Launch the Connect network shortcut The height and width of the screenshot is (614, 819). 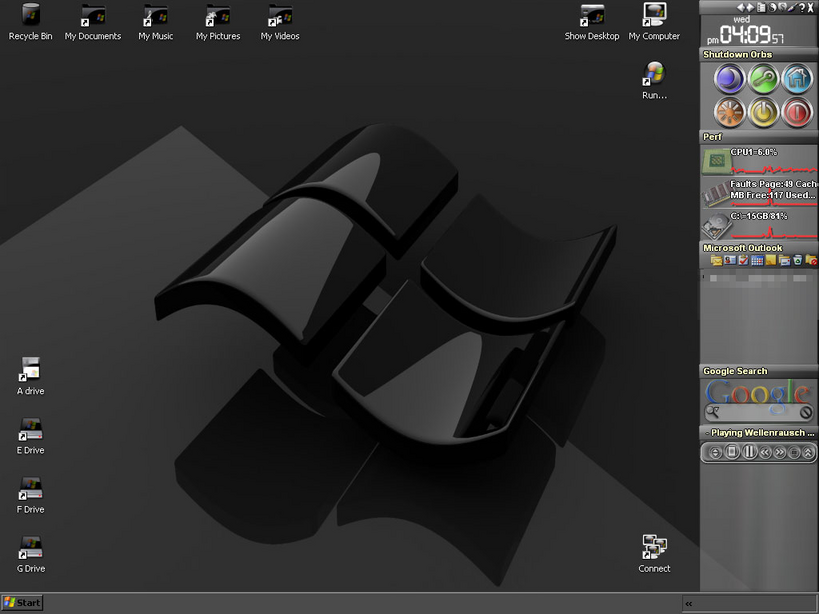coord(654,549)
